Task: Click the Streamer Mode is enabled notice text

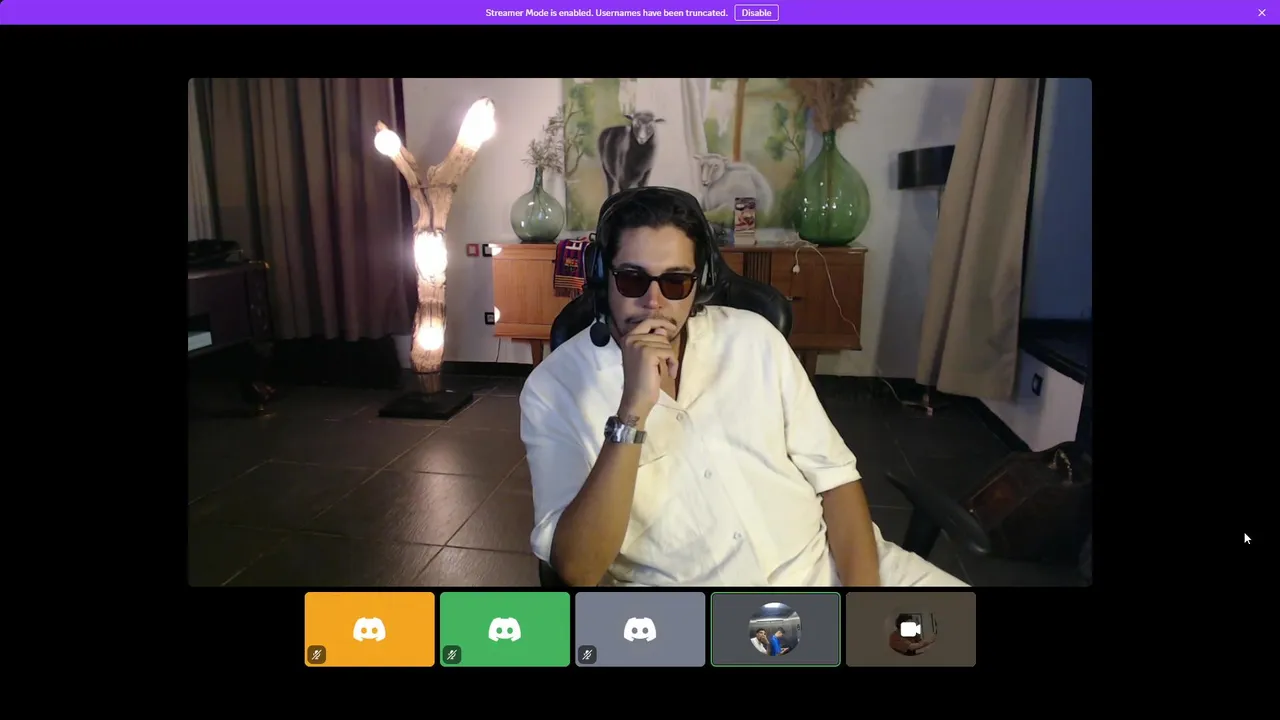Action: click(606, 13)
